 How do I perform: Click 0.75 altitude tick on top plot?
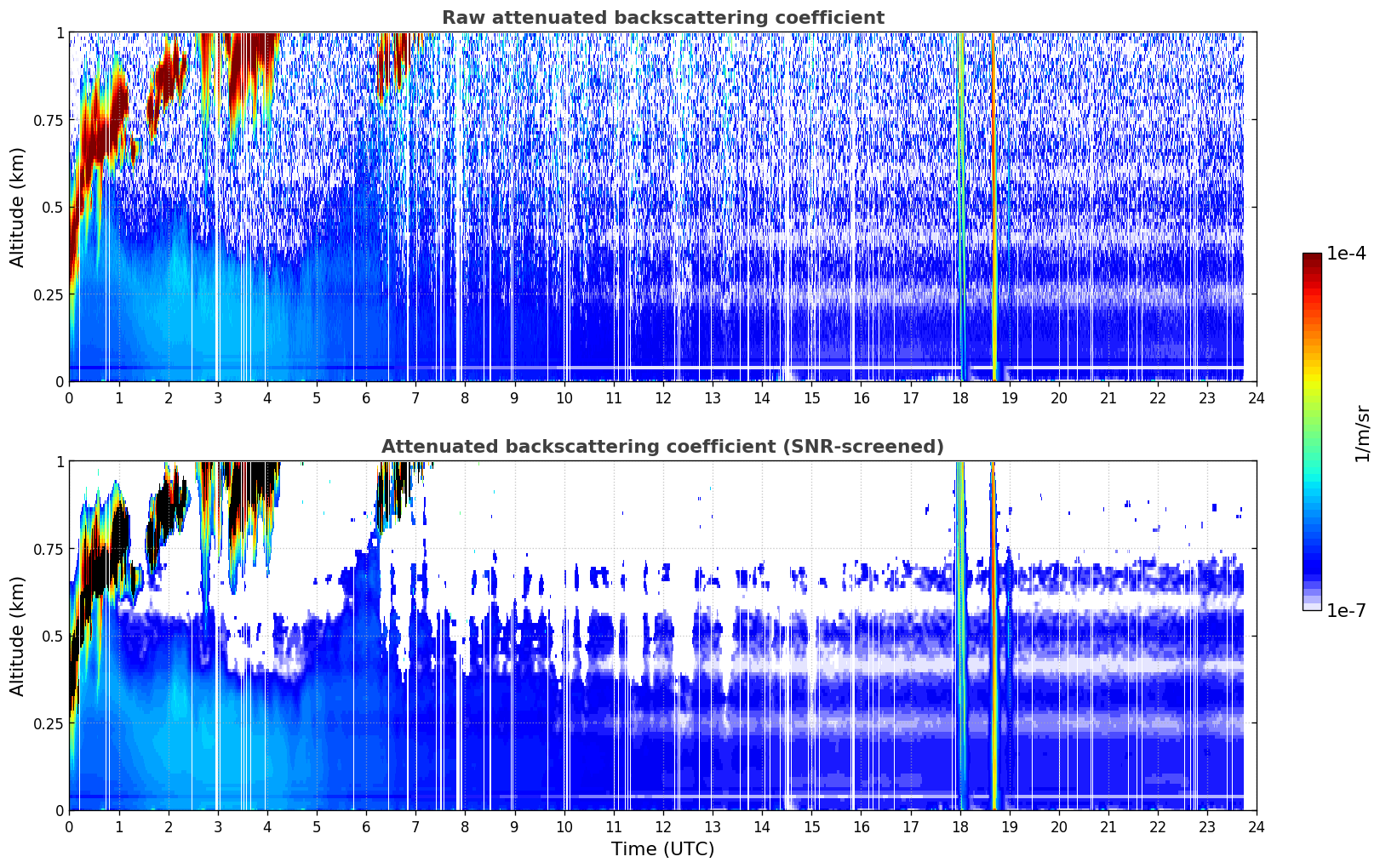click(x=49, y=120)
